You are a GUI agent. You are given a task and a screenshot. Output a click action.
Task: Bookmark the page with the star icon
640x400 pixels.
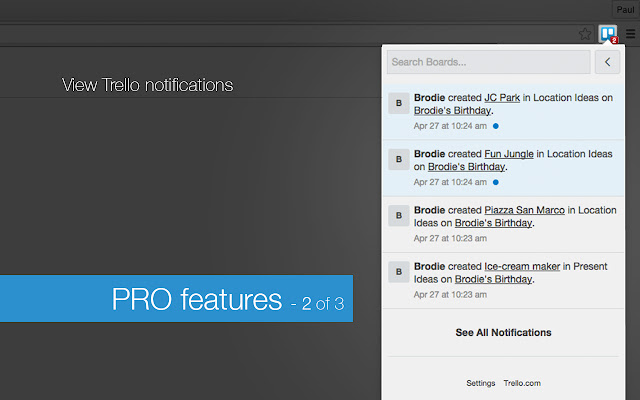[x=585, y=34]
